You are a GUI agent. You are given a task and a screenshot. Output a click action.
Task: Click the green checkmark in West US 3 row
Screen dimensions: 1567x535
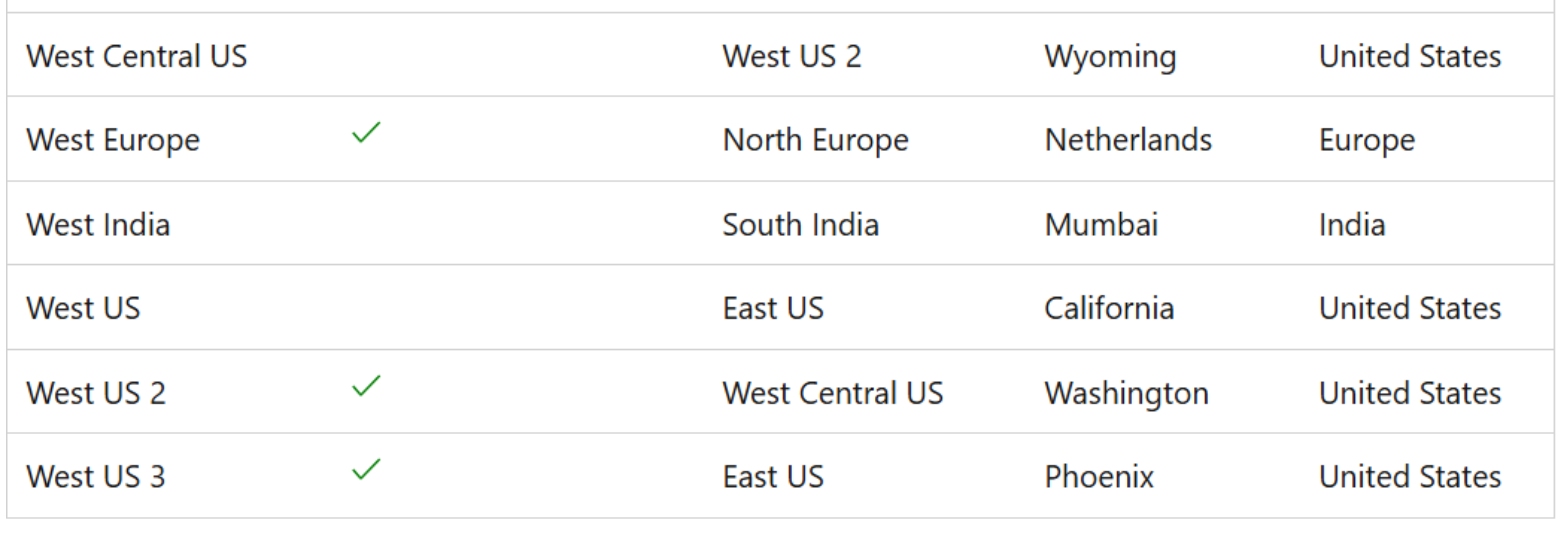point(366,469)
